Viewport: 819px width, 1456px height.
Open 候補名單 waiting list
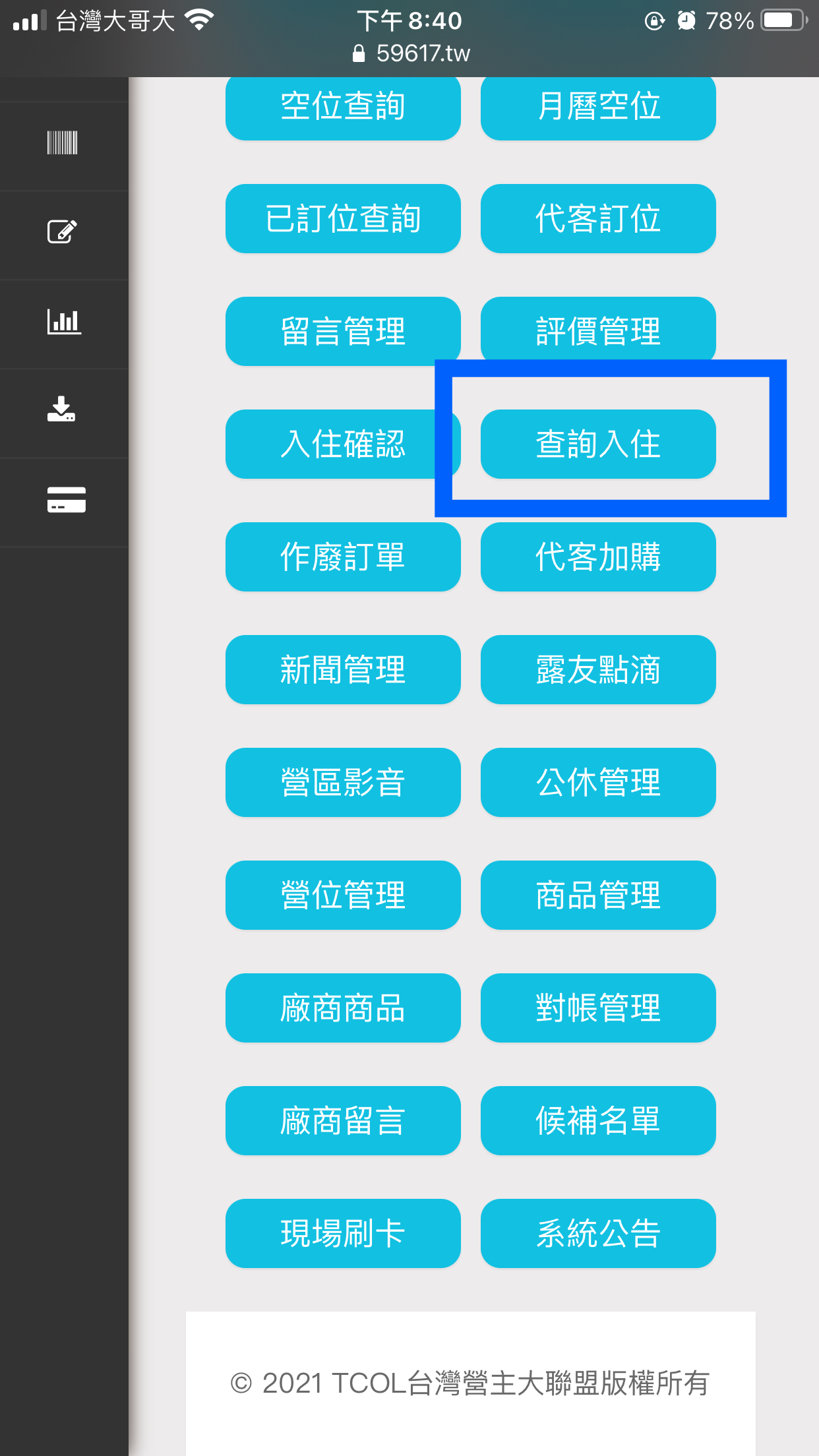click(x=598, y=1120)
